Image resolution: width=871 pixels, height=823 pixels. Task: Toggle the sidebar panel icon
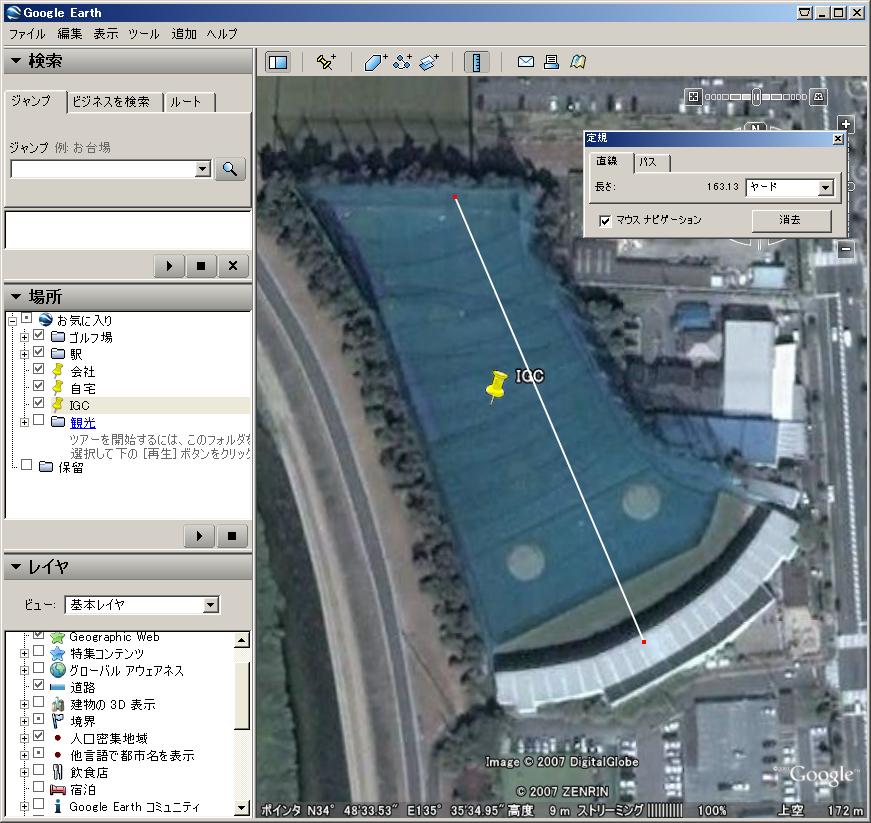(278, 62)
